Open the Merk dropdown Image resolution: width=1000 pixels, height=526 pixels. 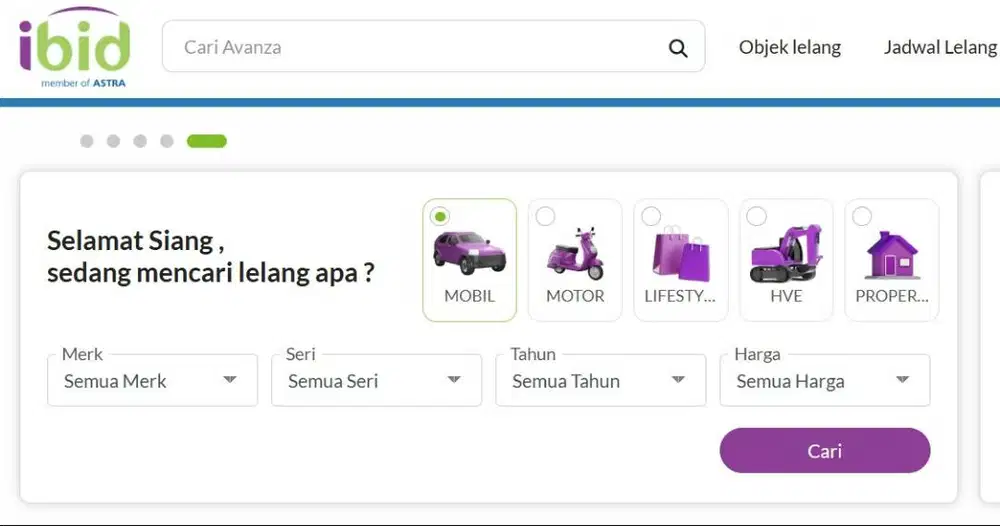click(152, 381)
